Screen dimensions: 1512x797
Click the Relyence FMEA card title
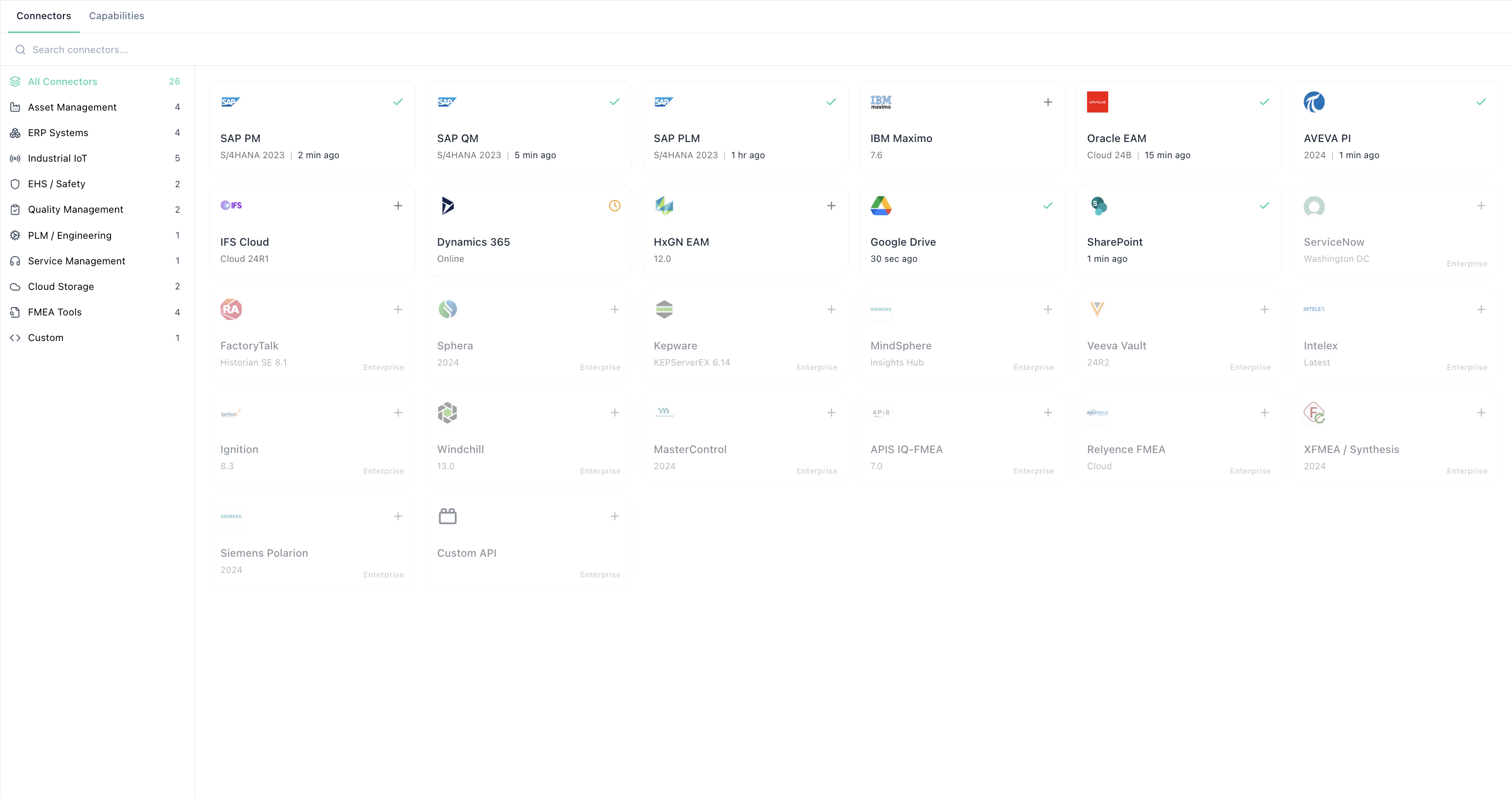pos(1126,449)
